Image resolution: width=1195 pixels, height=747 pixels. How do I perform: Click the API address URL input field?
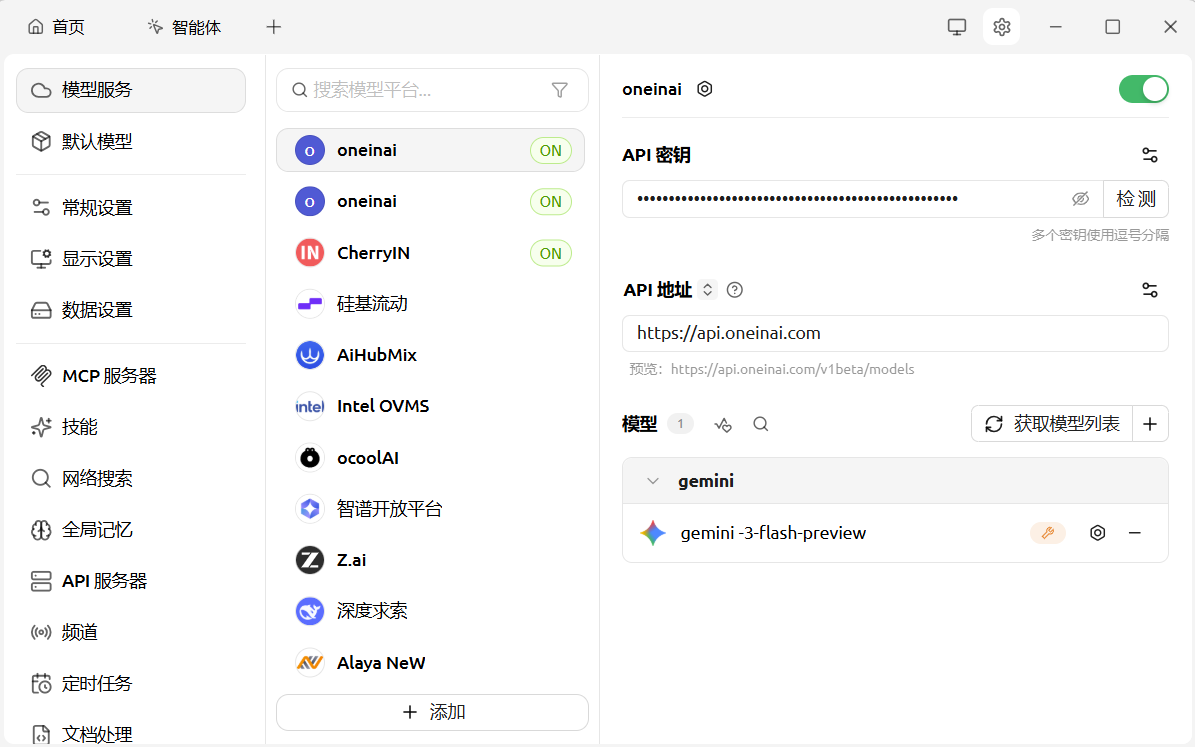tap(895, 333)
